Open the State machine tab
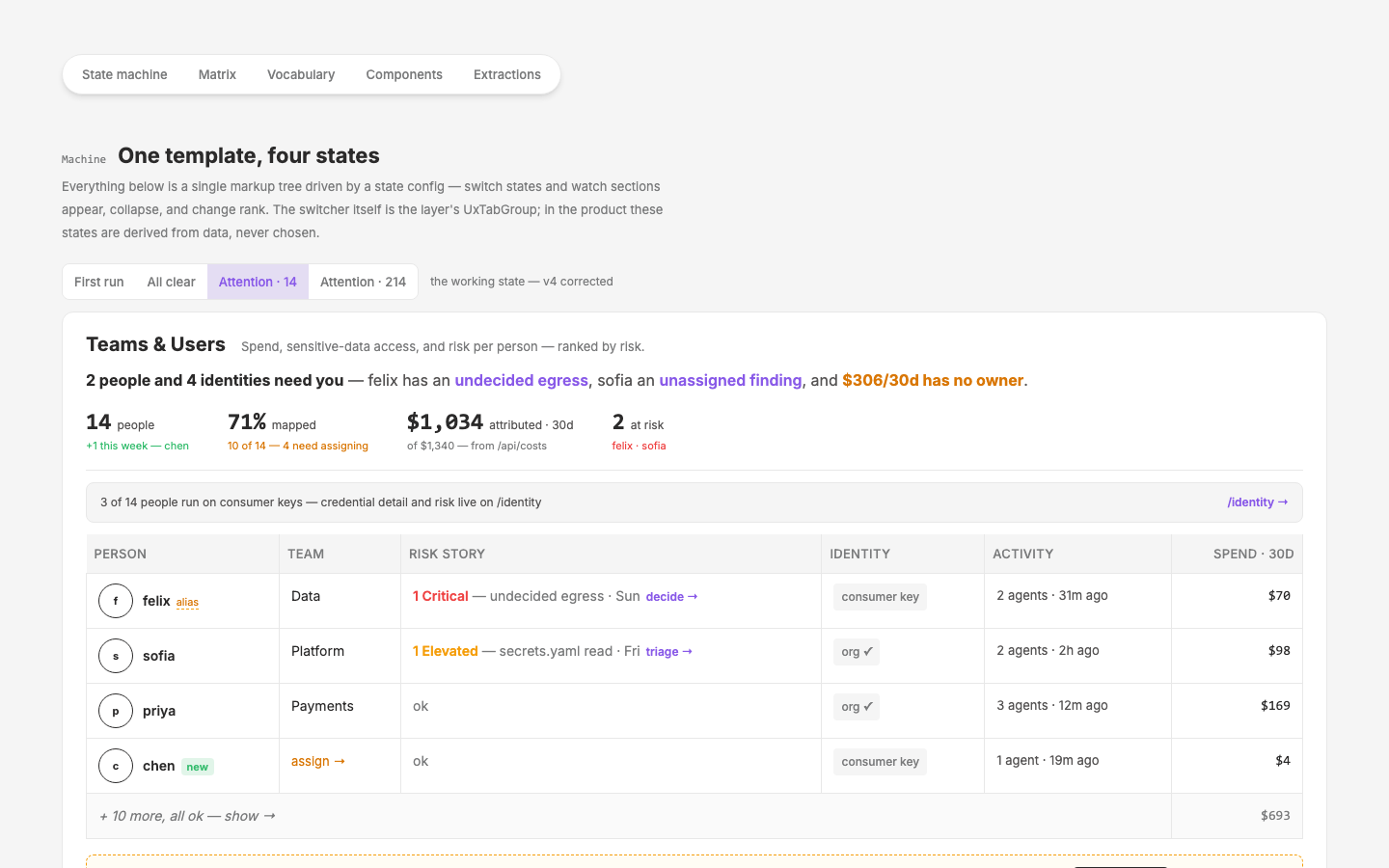 coord(124,74)
